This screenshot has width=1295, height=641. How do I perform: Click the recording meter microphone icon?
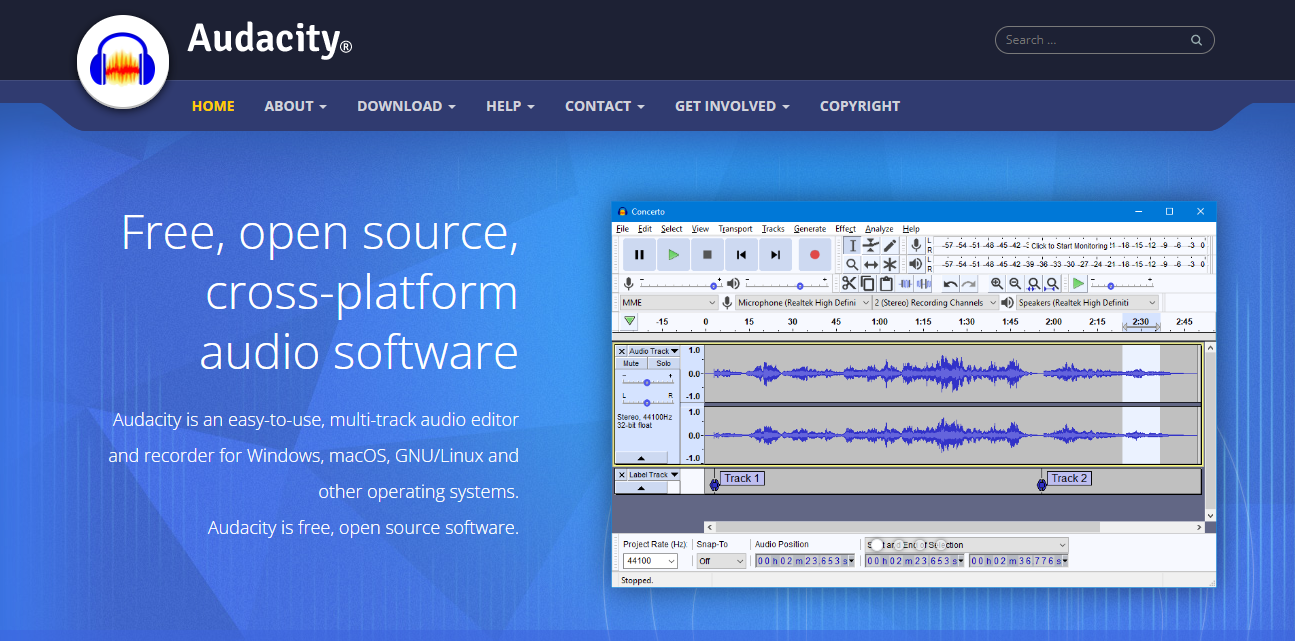916,245
